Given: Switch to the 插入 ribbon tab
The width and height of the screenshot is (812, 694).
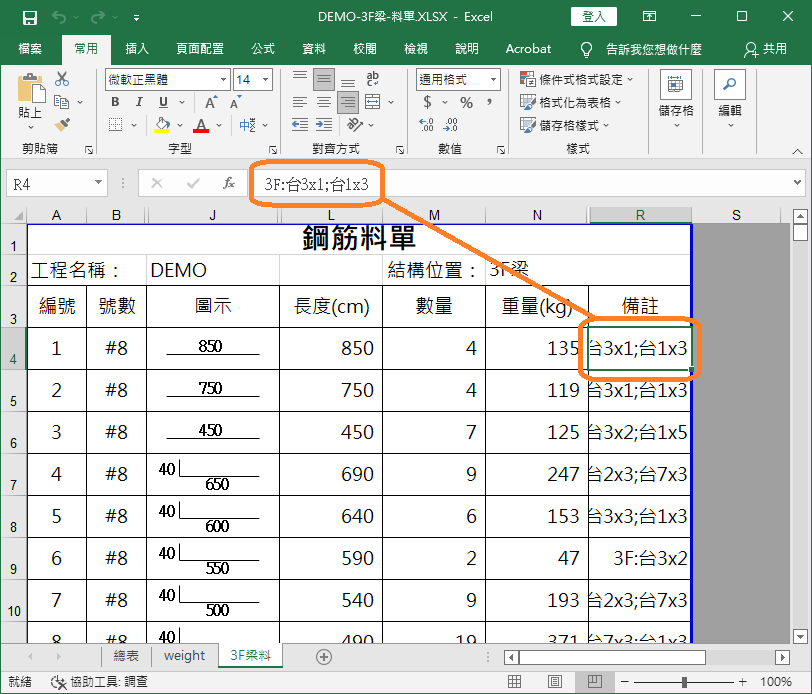Looking at the screenshot, I should (x=137, y=49).
